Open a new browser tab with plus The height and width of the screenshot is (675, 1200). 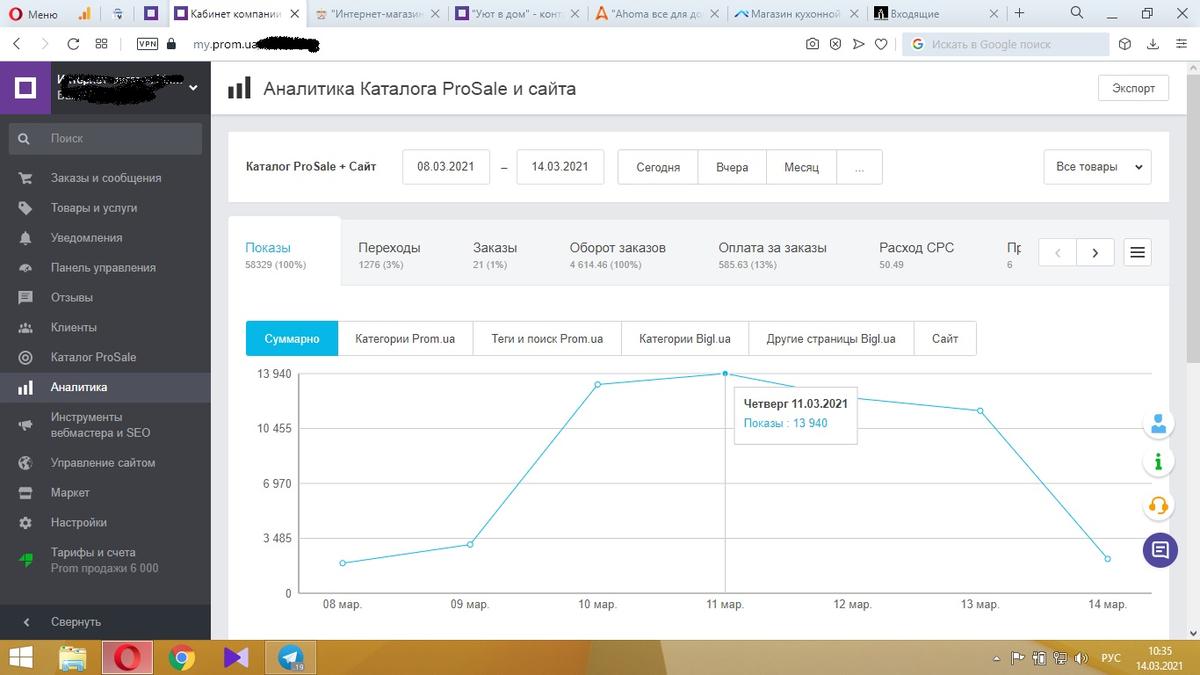1019,14
